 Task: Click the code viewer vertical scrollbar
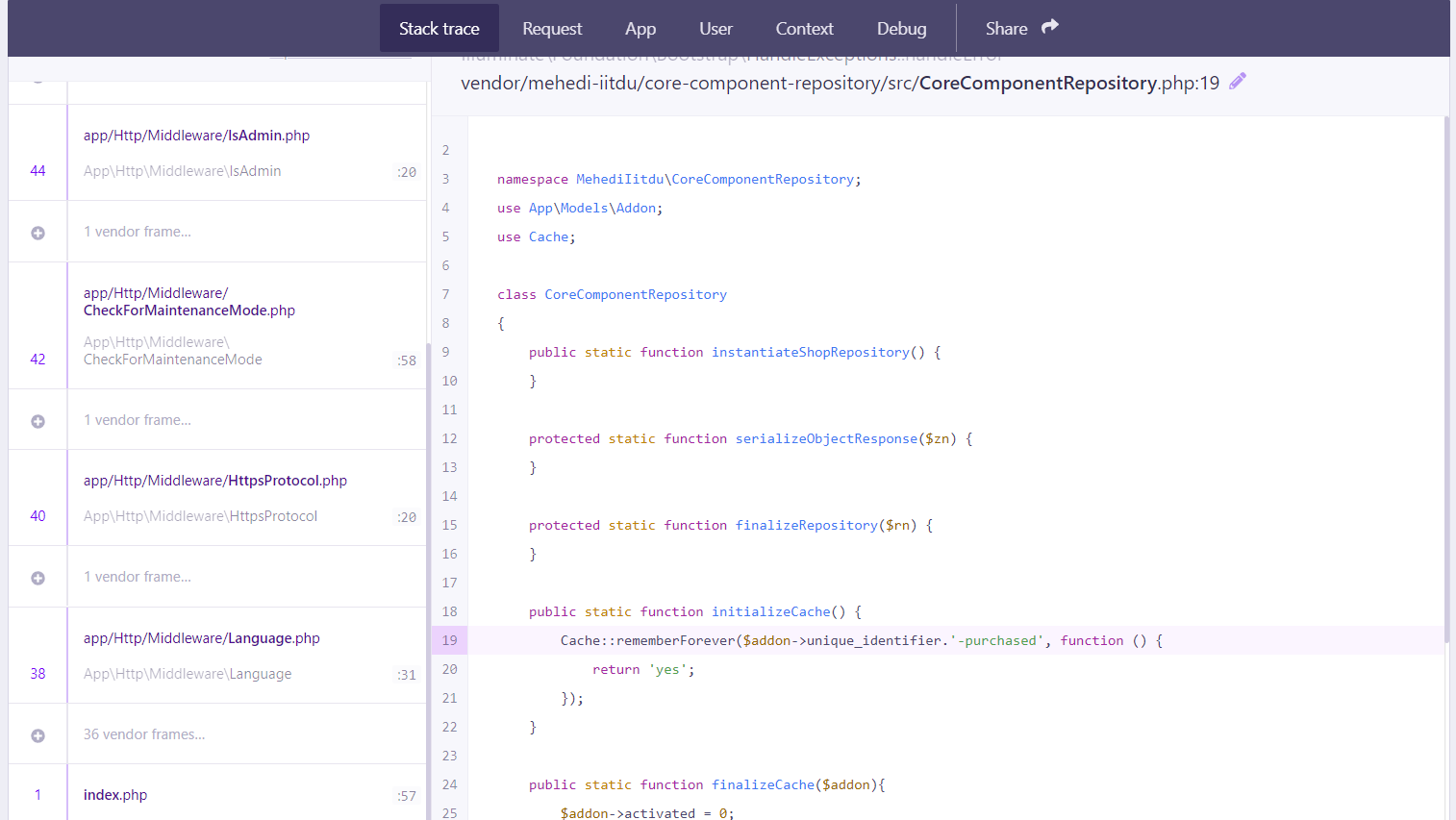click(x=1446, y=380)
